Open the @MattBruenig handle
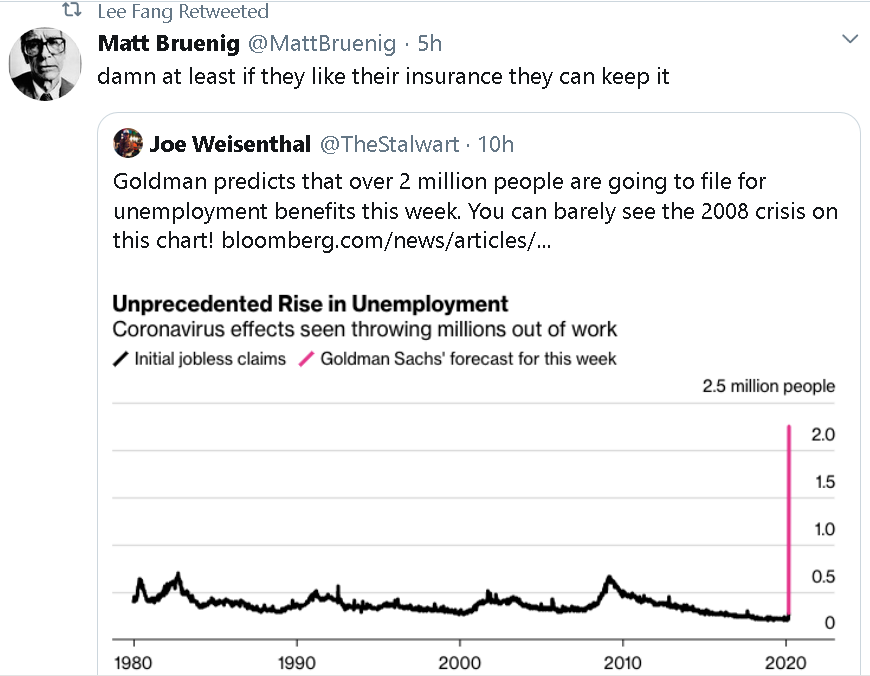Viewport: 870px width, 676px height. 322,43
